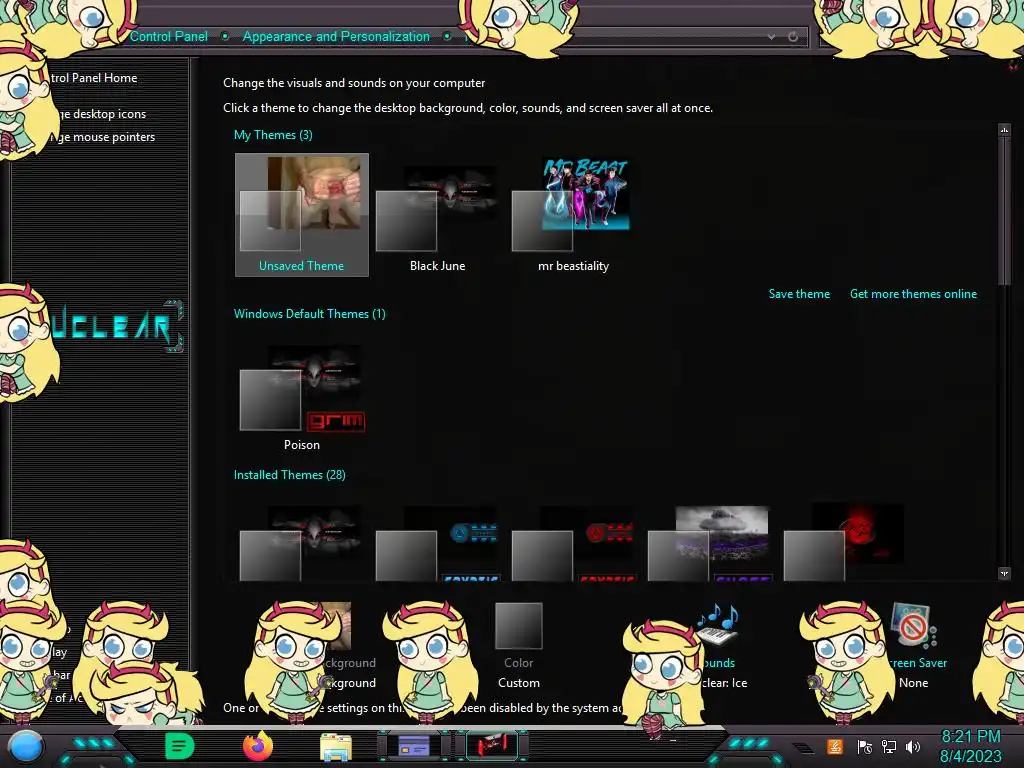Click themes list scroll down arrow
Image resolution: width=1024 pixels, height=768 pixels.
coord(1004,573)
